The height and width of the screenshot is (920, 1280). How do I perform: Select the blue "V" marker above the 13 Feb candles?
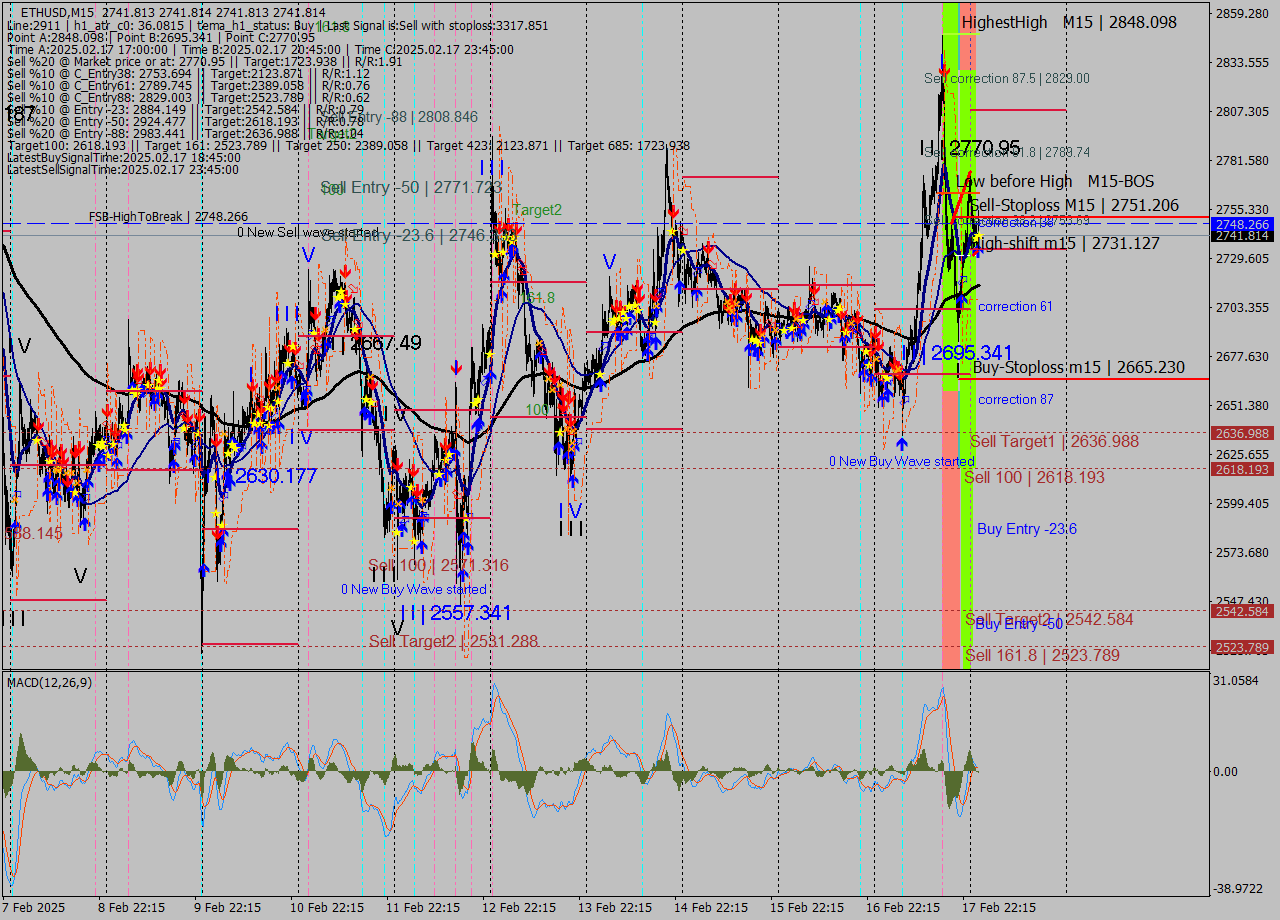(607, 263)
